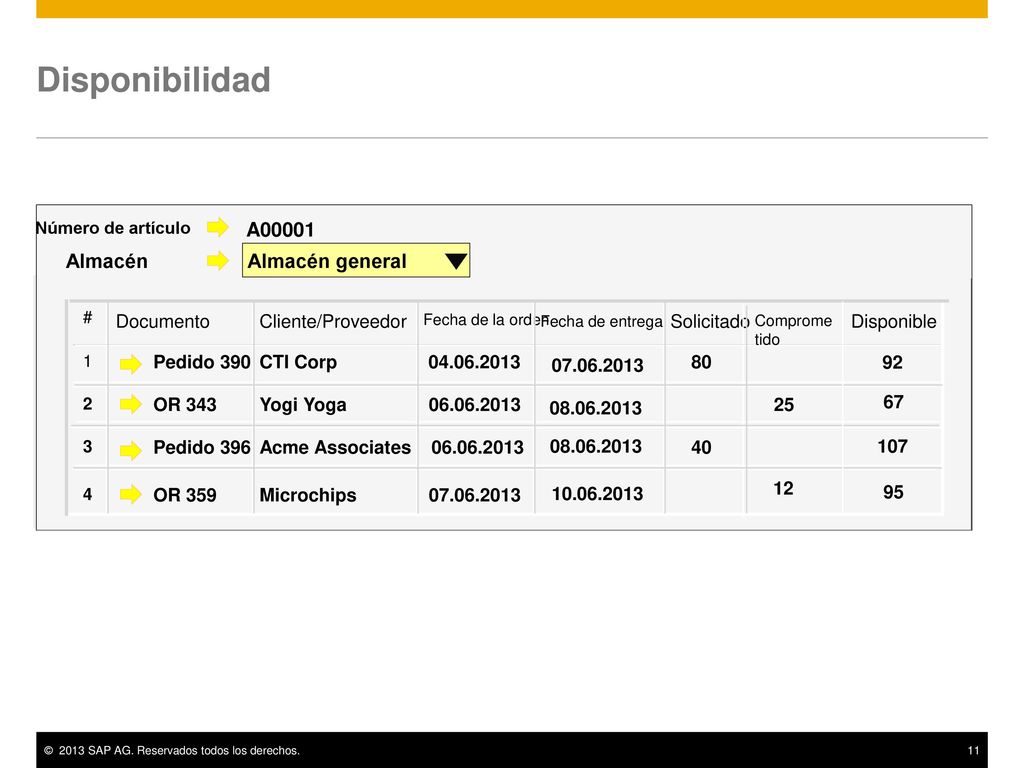1024x768 pixels.
Task: Open the Almacén general dropdown arrow
Action: [x=455, y=261]
